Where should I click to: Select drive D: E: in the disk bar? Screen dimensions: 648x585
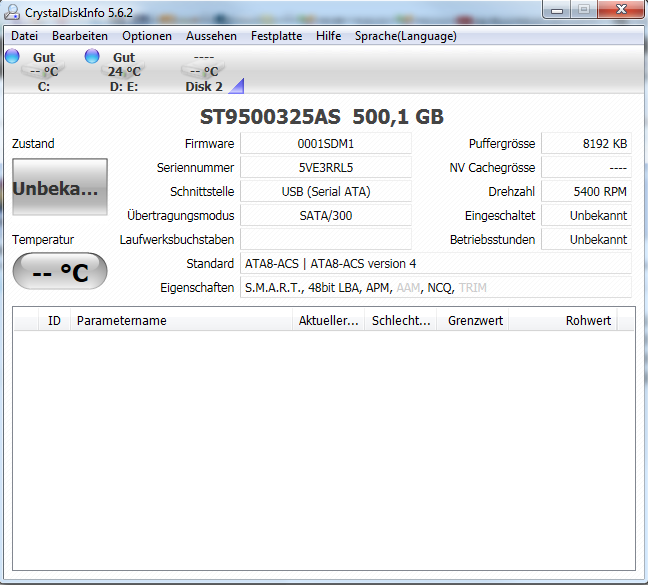pos(124,71)
